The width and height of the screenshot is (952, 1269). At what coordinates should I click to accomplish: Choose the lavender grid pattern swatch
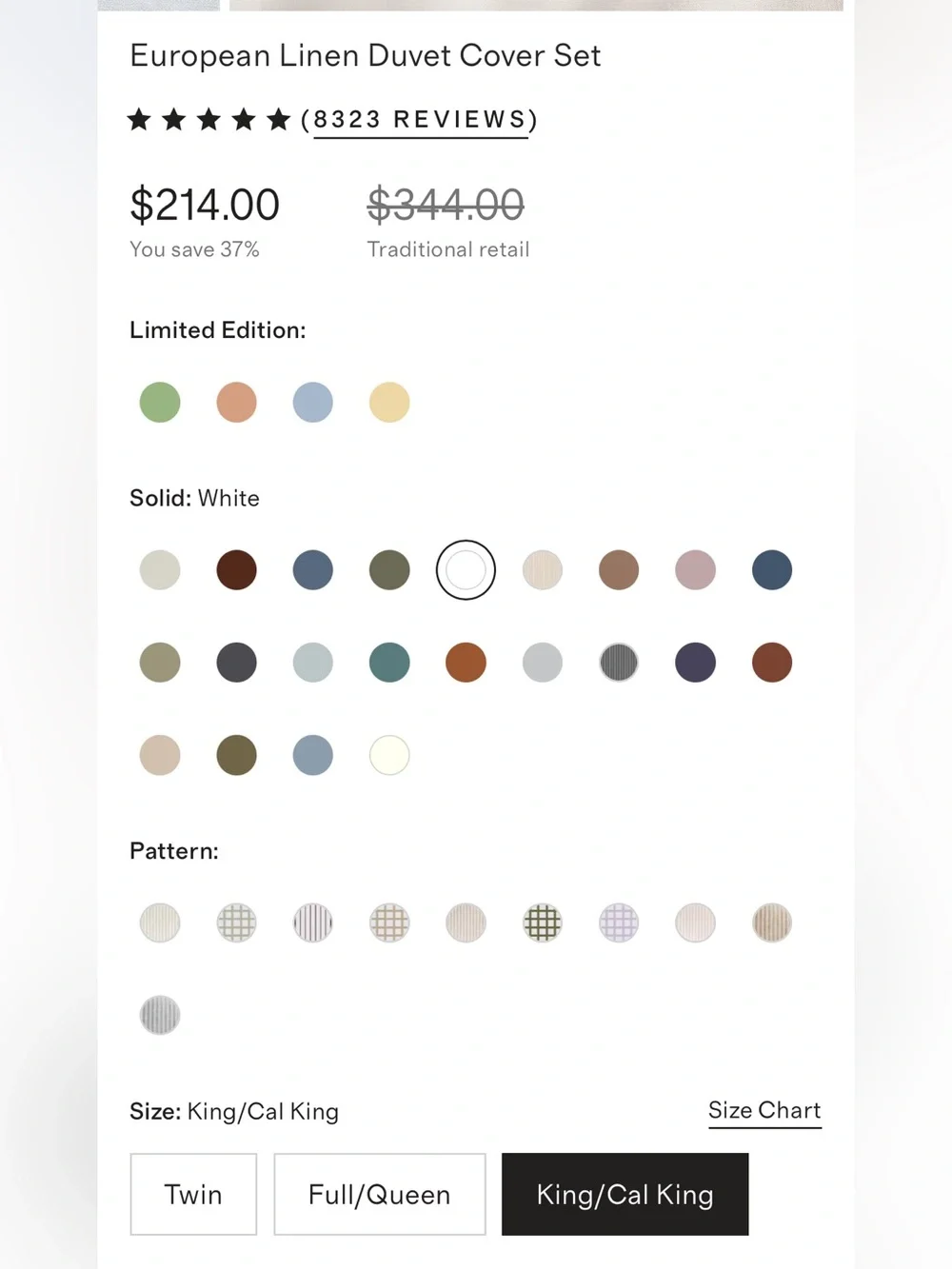point(619,922)
